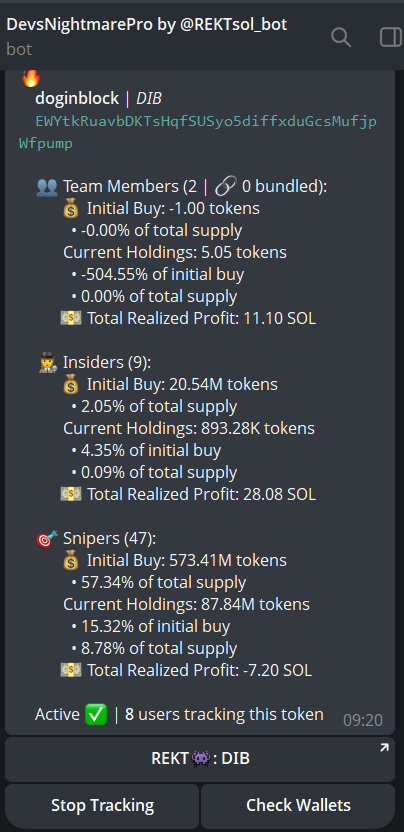The height and width of the screenshot is (832, 404).
Task: Click the money bag beside Snipers Initial Buy
Action: click(71, 561)
